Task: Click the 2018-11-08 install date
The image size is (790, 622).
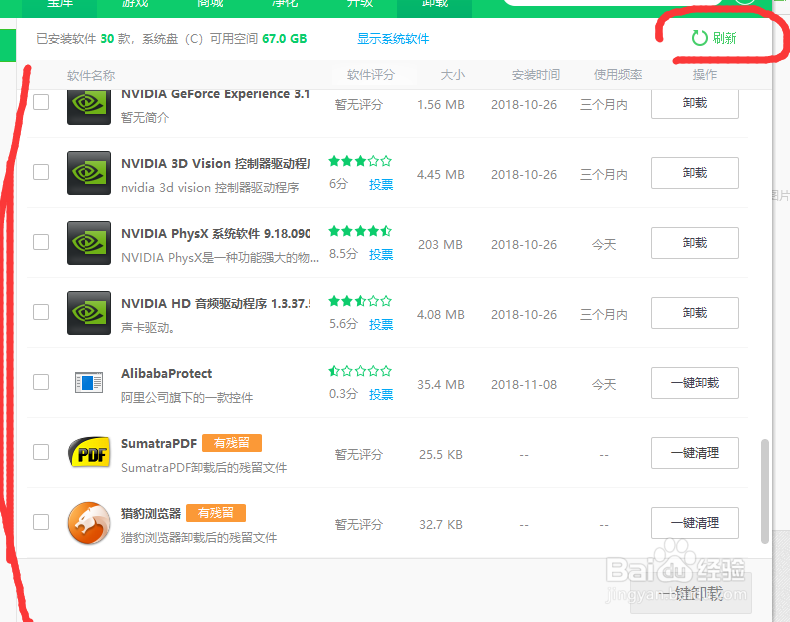Action: (524, 385)
